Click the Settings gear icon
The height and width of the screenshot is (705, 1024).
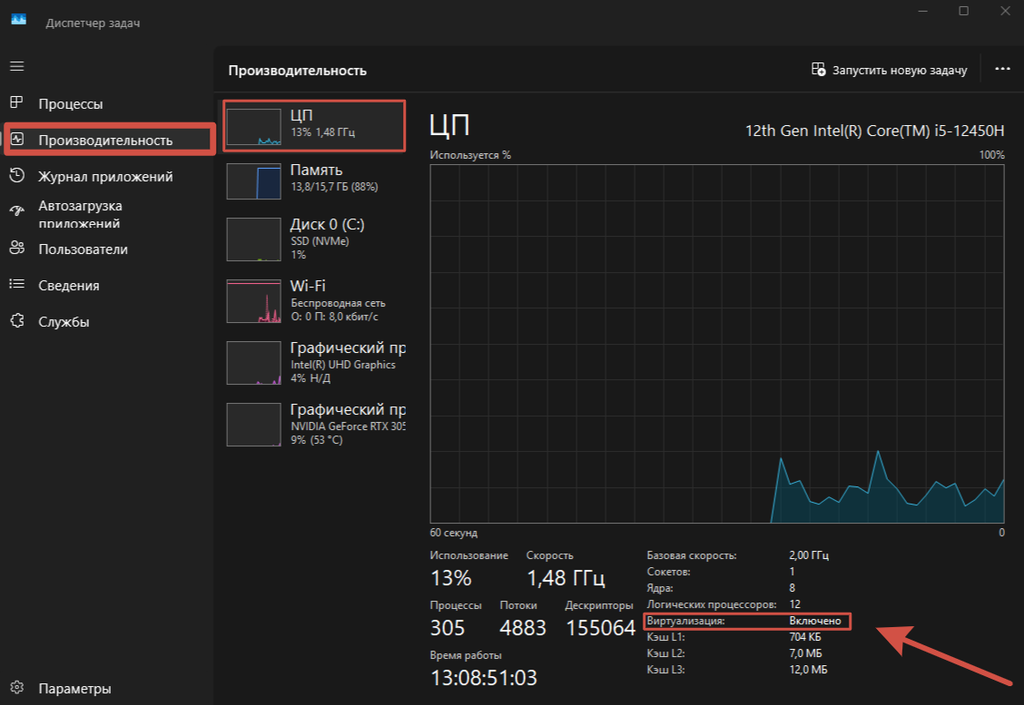[x=17, y=687]
